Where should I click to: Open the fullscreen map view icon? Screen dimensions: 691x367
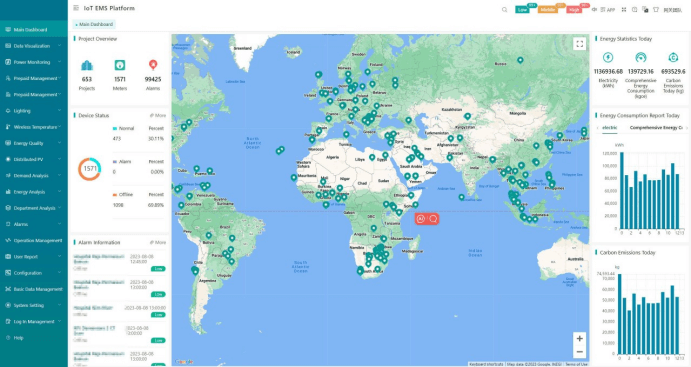tap(580, 44)
